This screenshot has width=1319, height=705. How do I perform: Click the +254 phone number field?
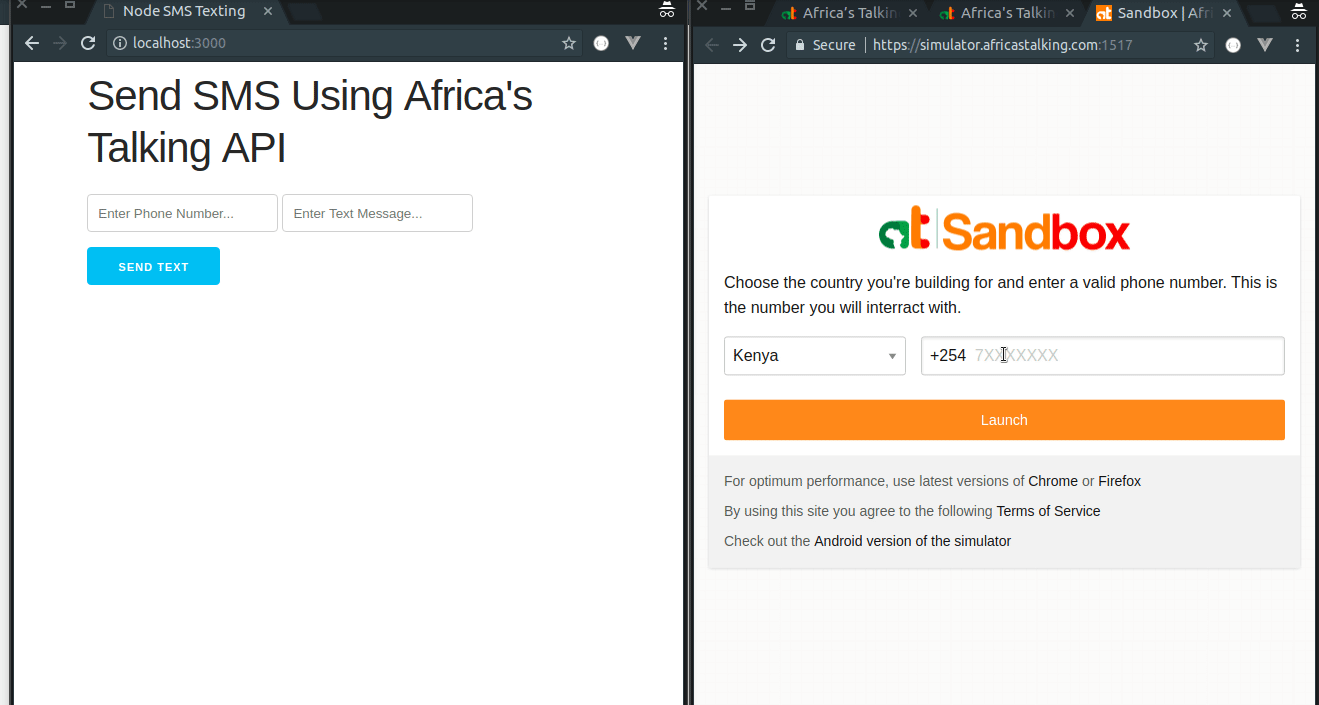point(1103,356)
